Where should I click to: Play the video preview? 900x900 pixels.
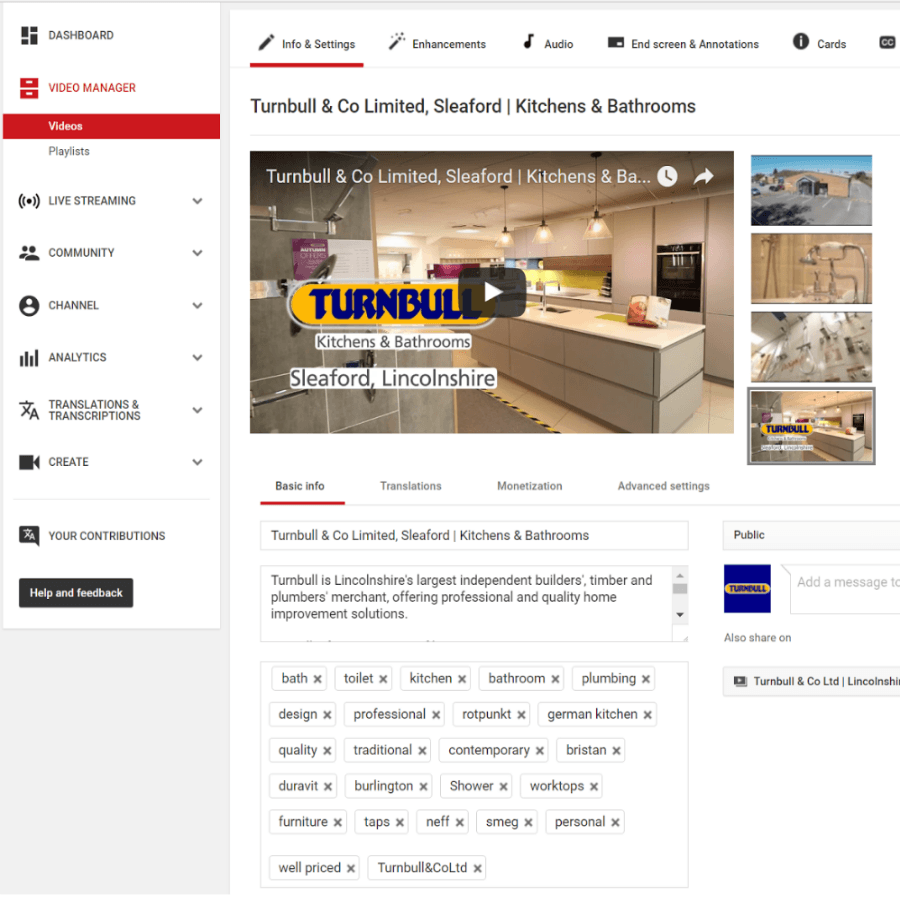pyautogui.click(x=492, y=292)
